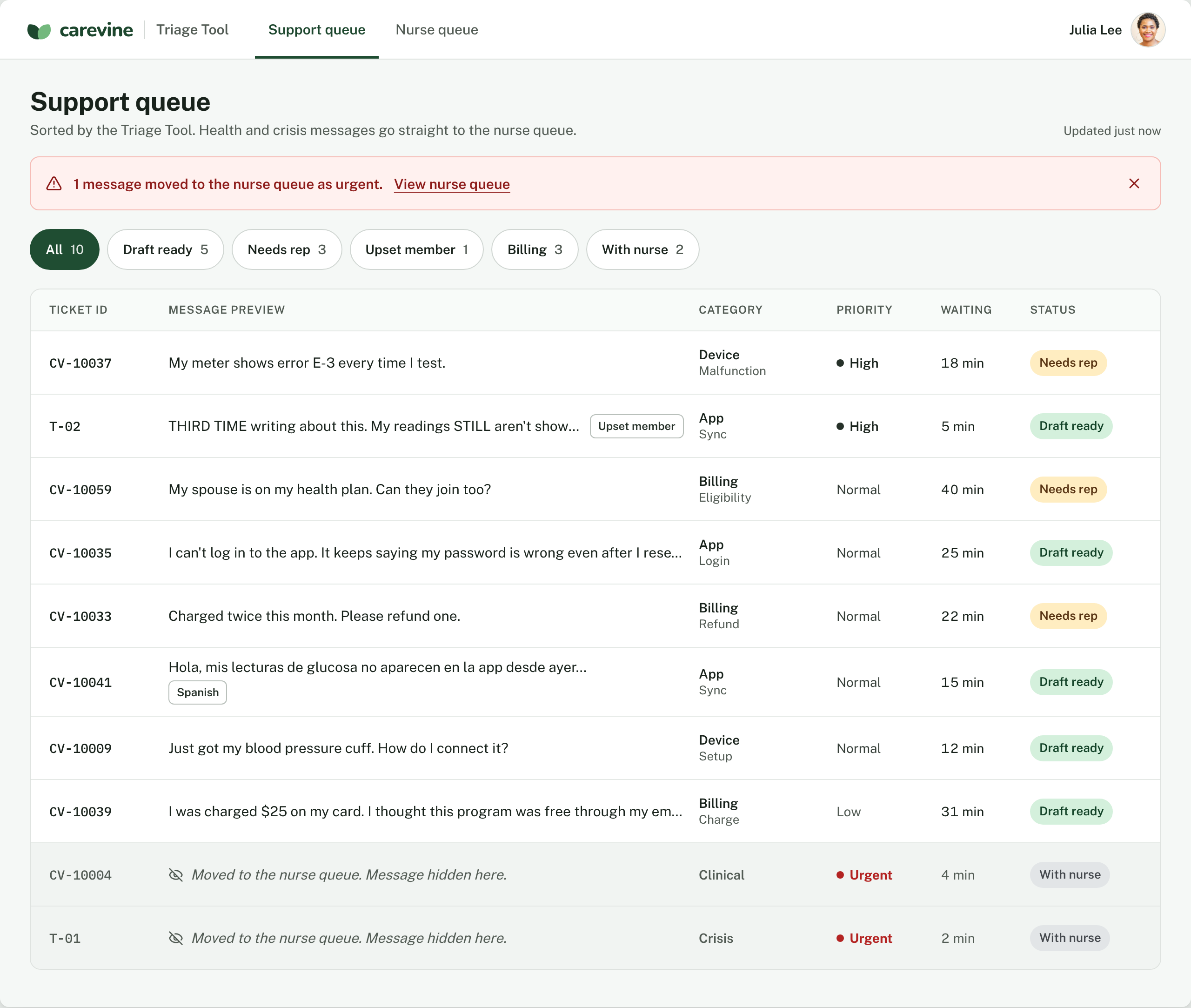Filter by Draft ready tickets
1191x1008 pixels.
click(x=166, y=250)
